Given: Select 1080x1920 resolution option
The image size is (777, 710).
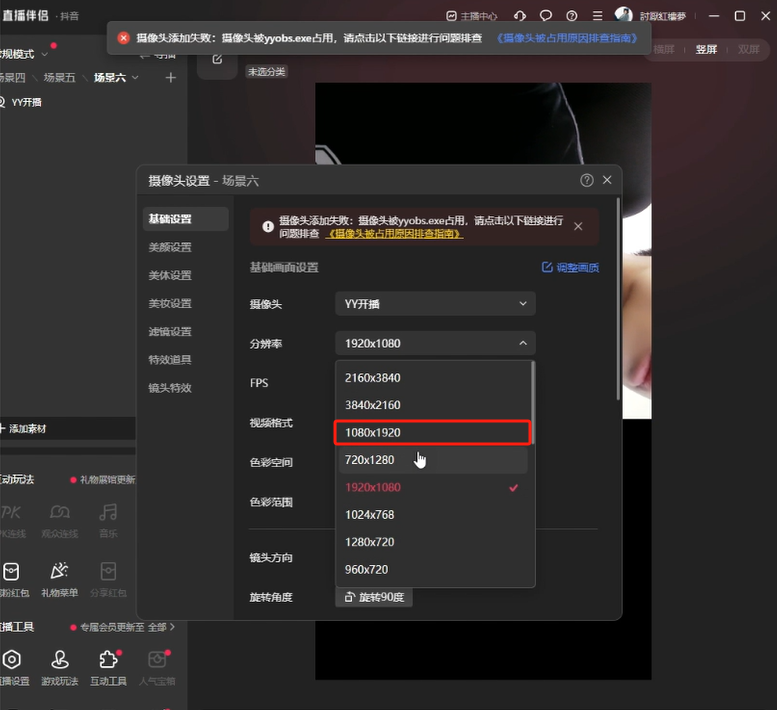Looking at the screenshot, I should [x=433, y=433].
